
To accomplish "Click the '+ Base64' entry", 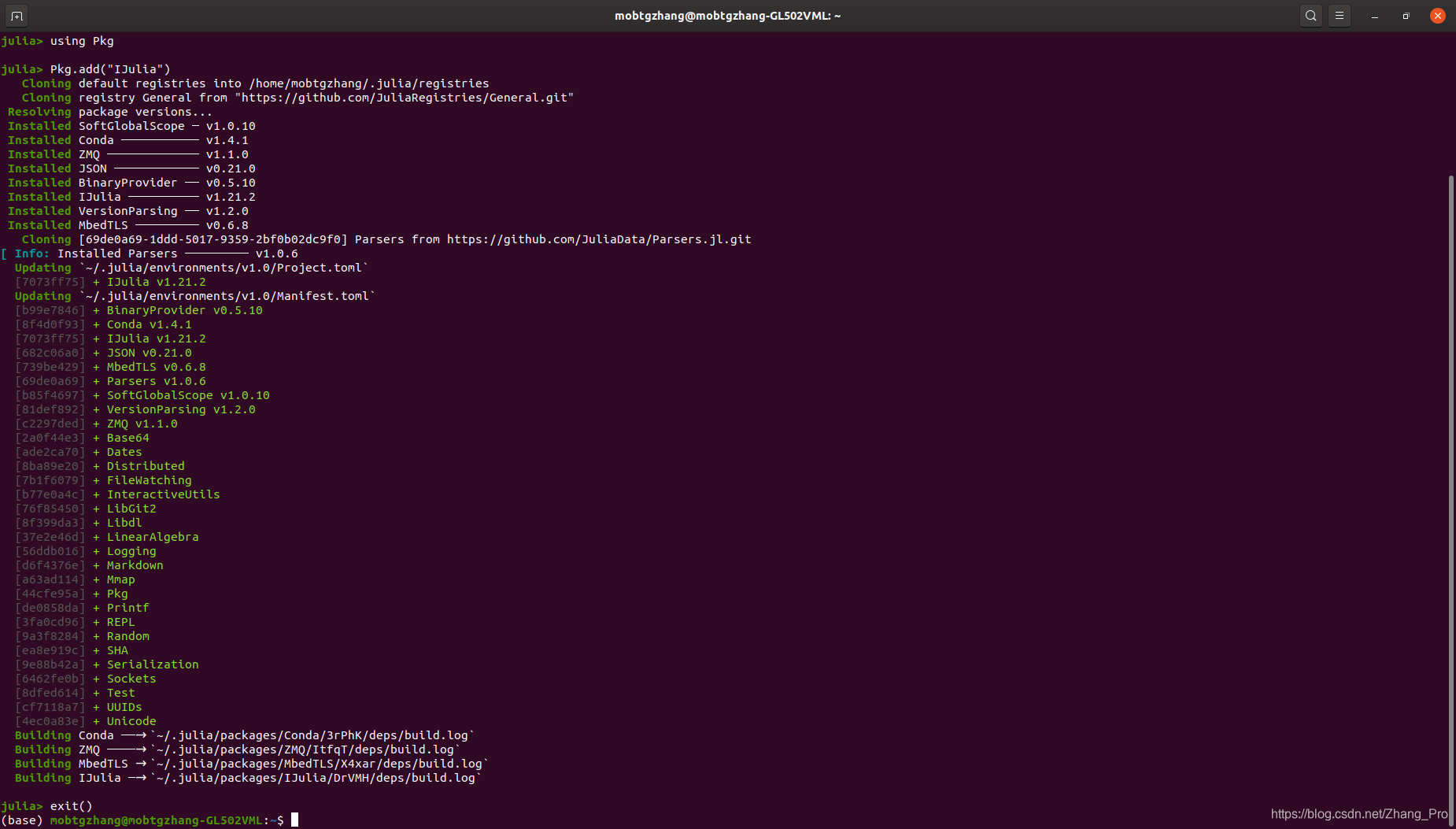I will click(121, 438).
